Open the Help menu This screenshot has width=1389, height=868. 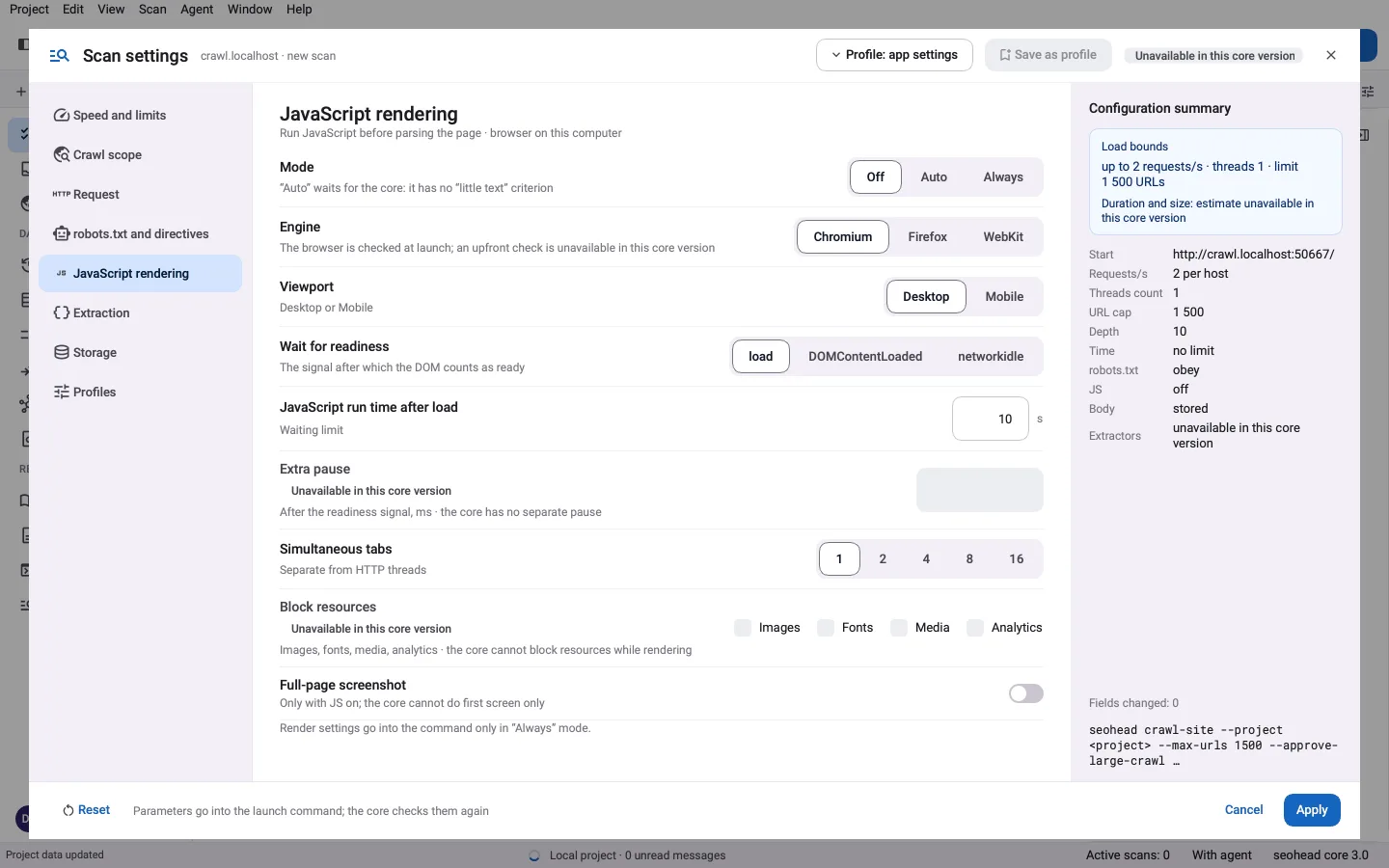pyautogui.click(x=299, y=10)
